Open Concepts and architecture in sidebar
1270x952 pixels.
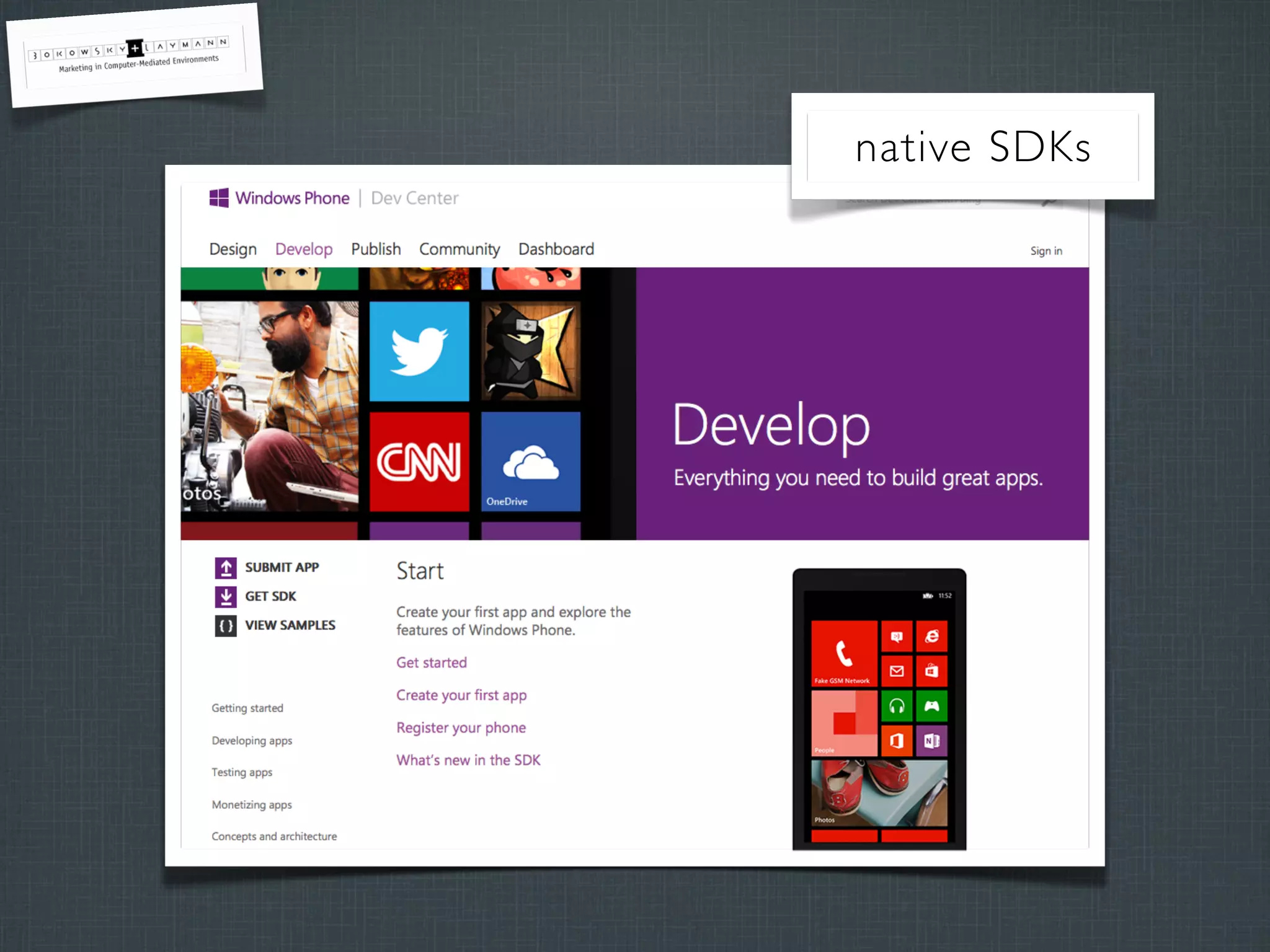[x=274, y=837]
